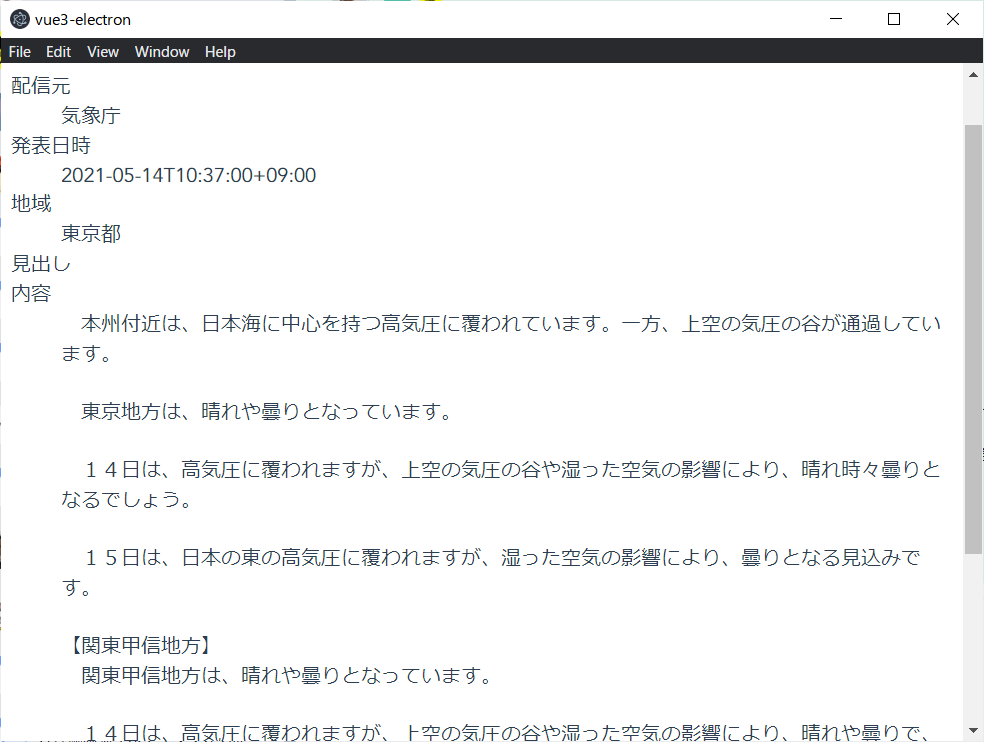Click the 地域 label
The height and width of the screenshot is (742, 984).
click(30, 204)
